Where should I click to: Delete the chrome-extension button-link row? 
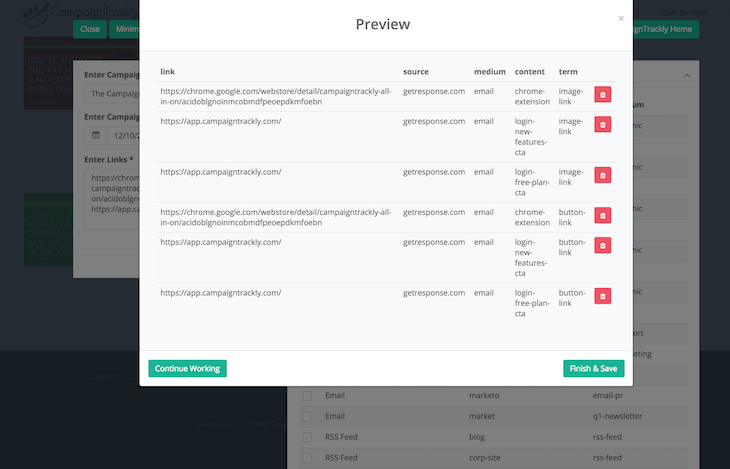coord(602,215)
